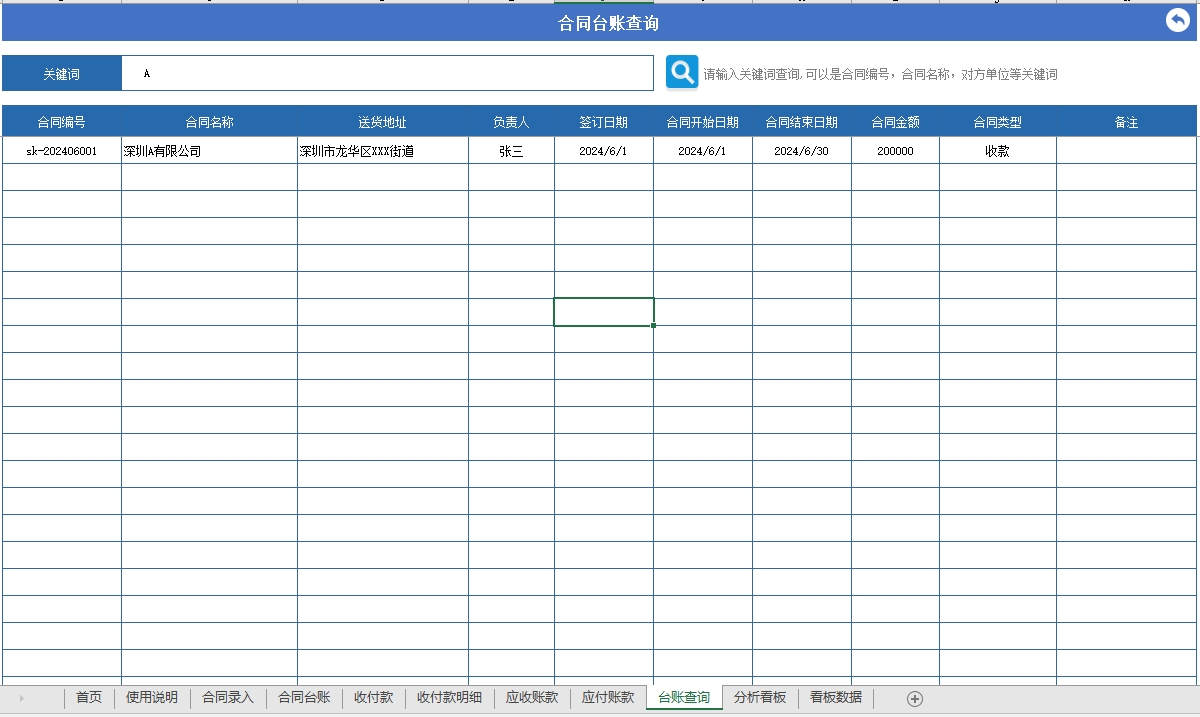
Task: Open the 合同台账 sheet tab
Action: [x=304, y=697]
